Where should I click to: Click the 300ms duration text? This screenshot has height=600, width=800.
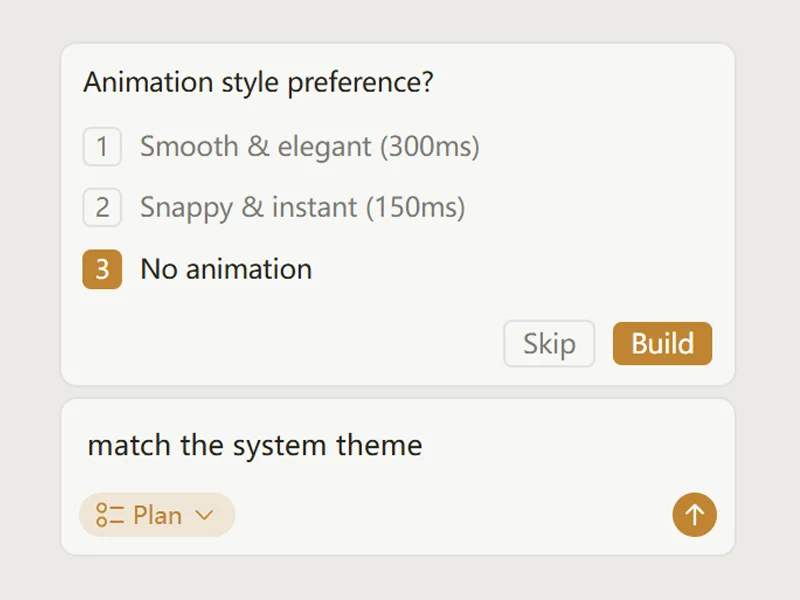click(x=429, y=146)
